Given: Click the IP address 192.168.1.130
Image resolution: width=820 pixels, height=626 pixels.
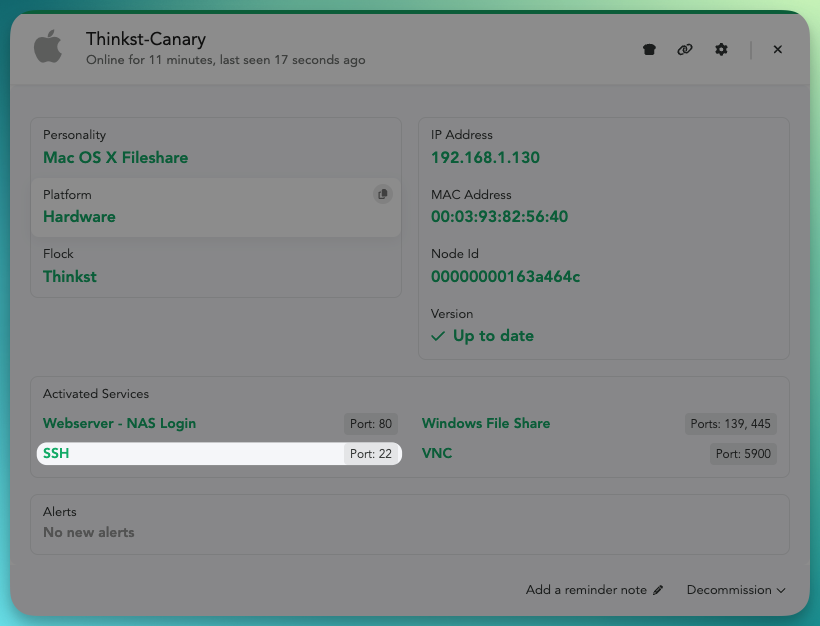Looking at the screenshot, I should [x=485, y=157].
